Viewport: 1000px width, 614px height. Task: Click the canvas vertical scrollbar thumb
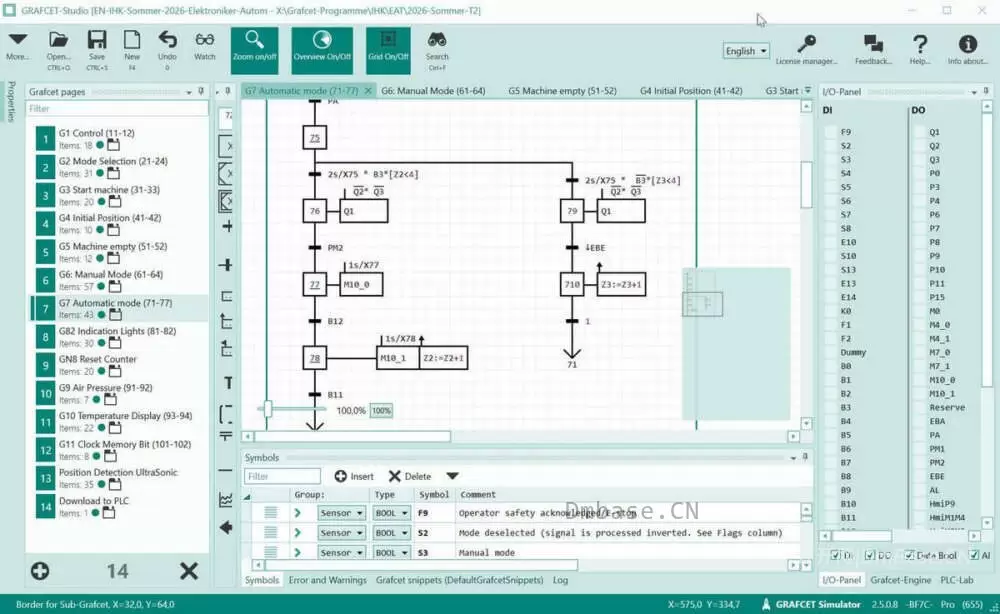[x=806, y=184]
